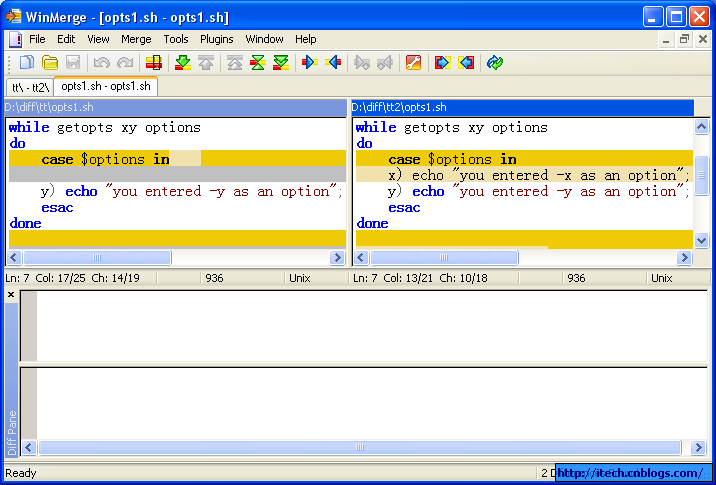Select the current difference toolbar icon

[x=154, y=63]
